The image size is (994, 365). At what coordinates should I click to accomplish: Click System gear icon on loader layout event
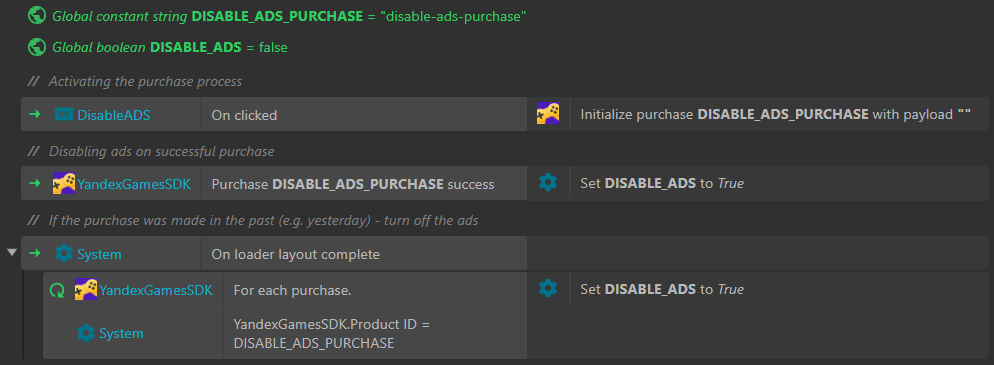(64, 254)
